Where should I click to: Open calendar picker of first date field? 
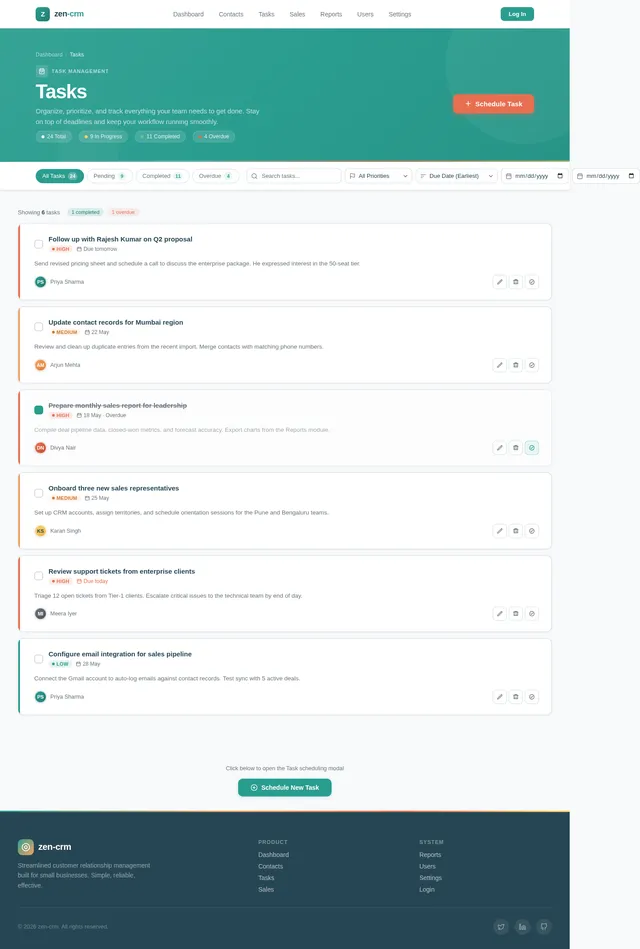[560, 176]
